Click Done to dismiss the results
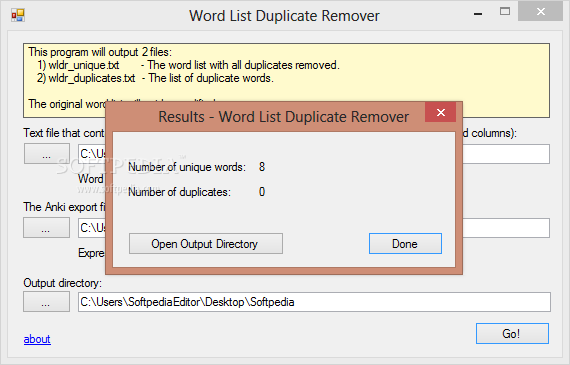 [x=405, y=244]
